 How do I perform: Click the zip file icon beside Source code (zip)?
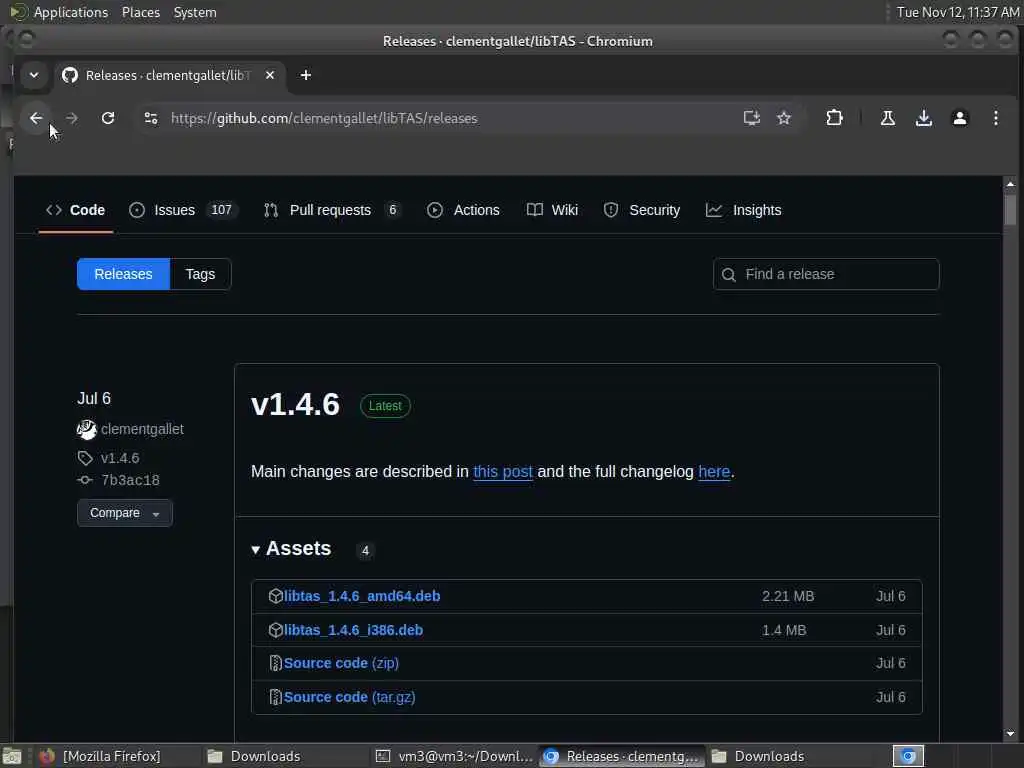tap(276, 664)
